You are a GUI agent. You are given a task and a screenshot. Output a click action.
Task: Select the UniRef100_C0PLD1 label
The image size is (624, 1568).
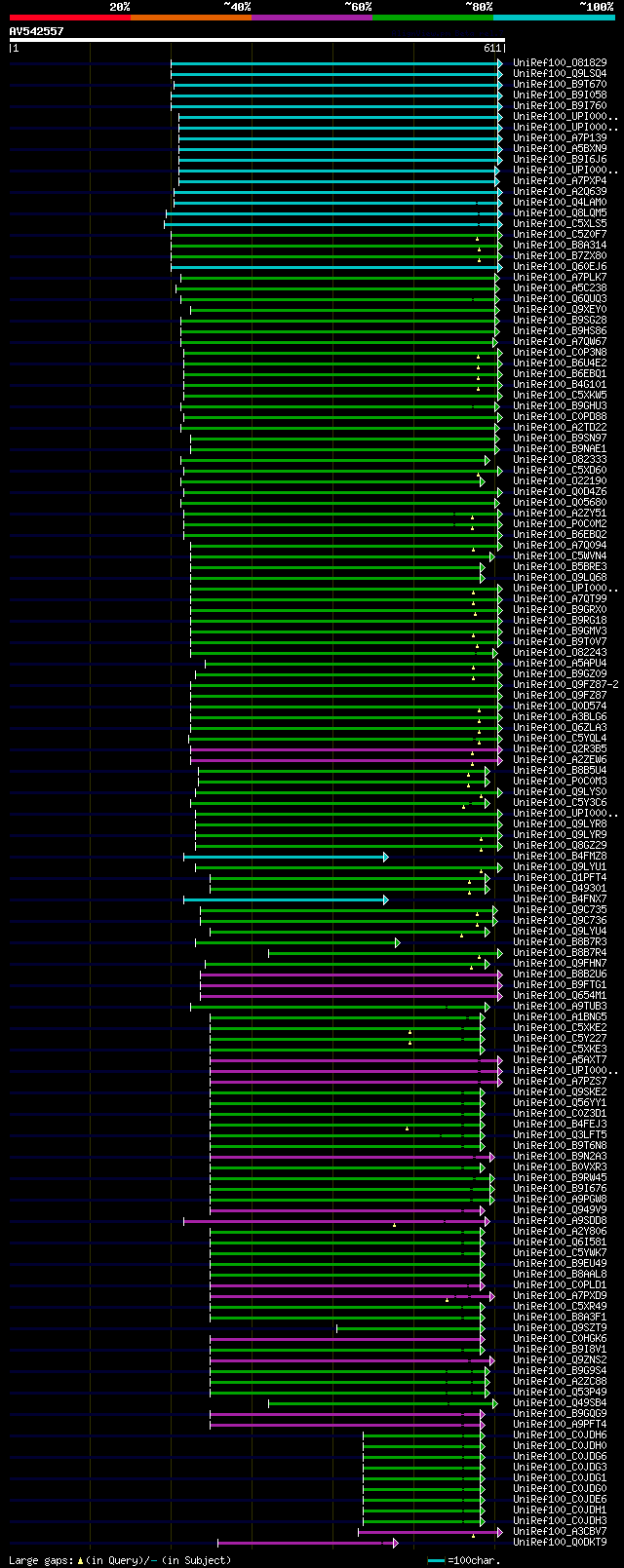(x=560, y=1285)
